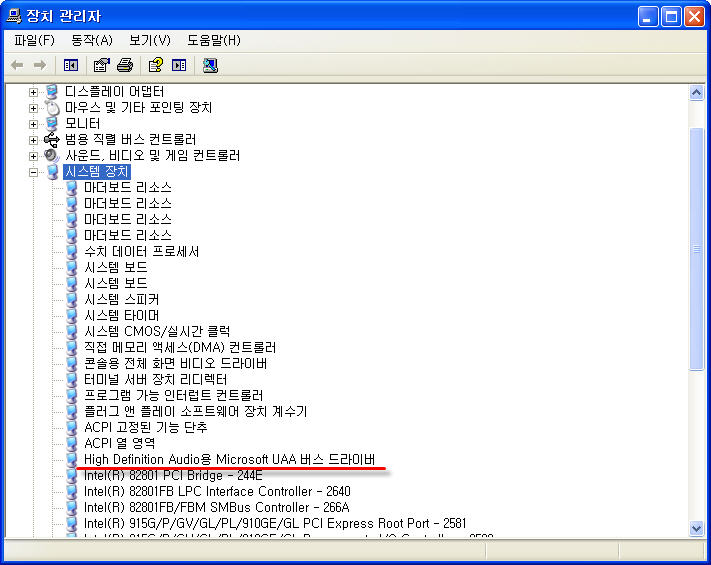This screenshot has height=565, width=711.
Task: Expand the 범용 직렬 버스 컨트롤러 node
Action: coord(33,140)
